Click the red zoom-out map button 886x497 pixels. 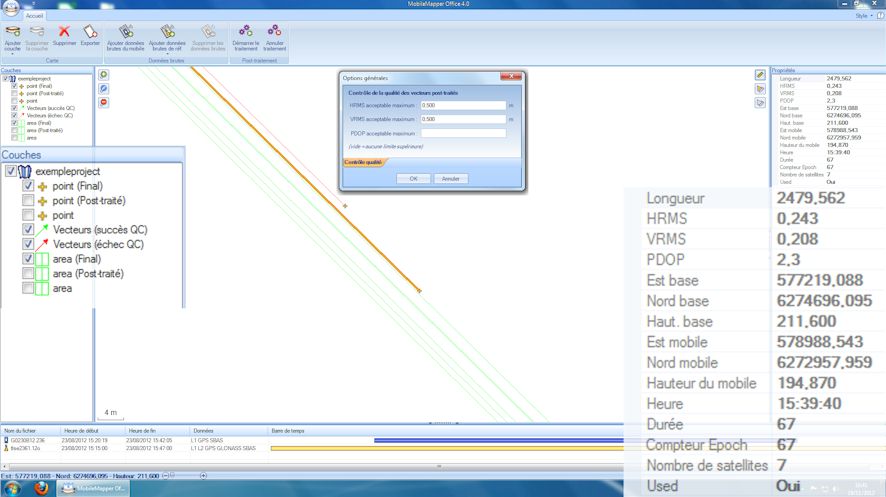coord(103,102)
